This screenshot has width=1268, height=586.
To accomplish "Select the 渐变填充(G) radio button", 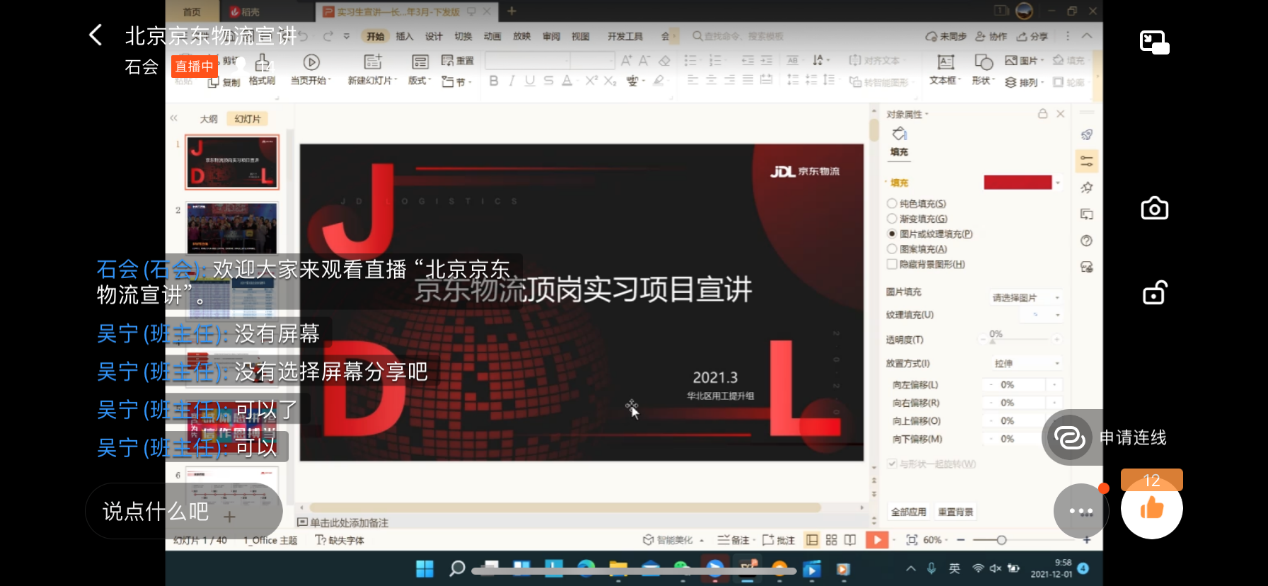I will point(892,219).
